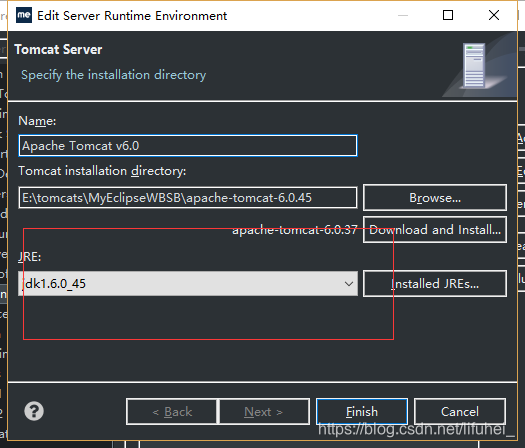The width and height of the screenshot is (525, 448).
Task: Click the 'Tomcat Server' heading text
Action: 58,50
